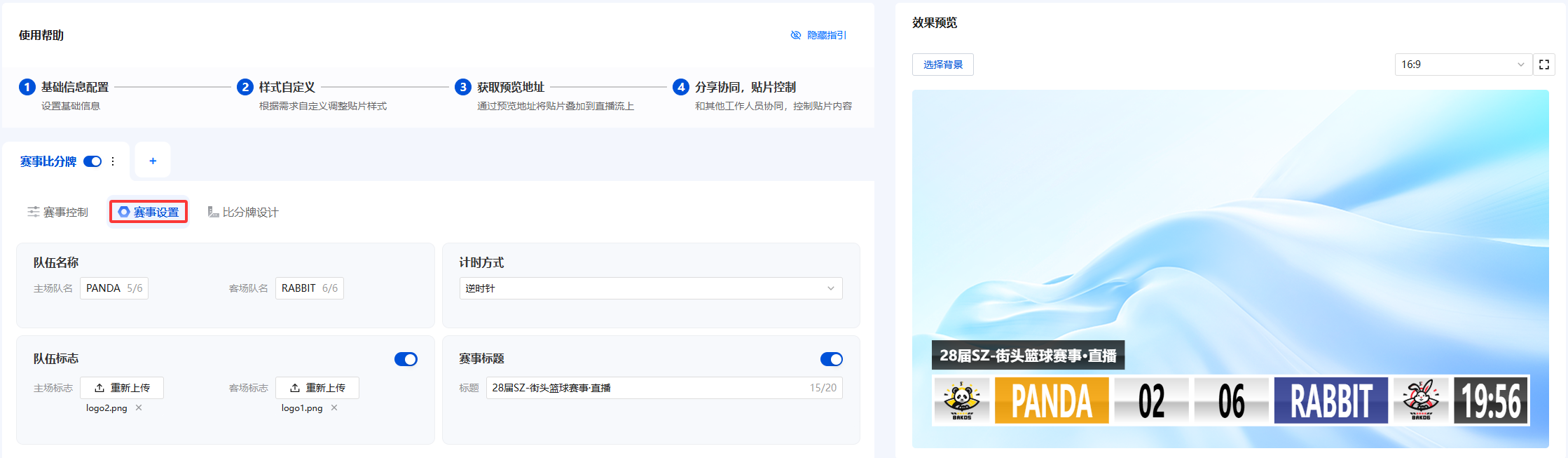The width and height of the screenshot is (1568, 458).
Task: Click the 选择背景 button
Action: tap(942, 65)
